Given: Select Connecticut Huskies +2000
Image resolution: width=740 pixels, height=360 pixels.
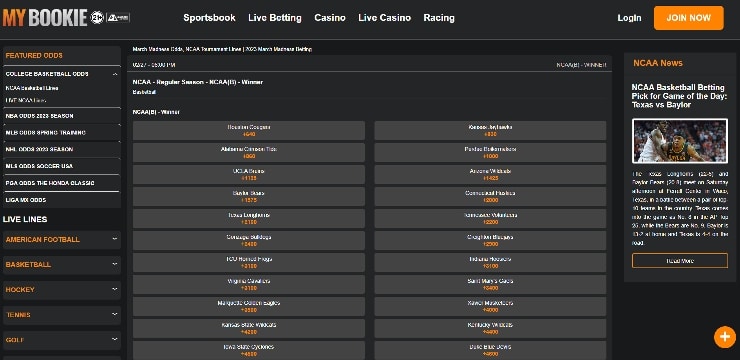Looking at the screenshot, I should (490, 197).
